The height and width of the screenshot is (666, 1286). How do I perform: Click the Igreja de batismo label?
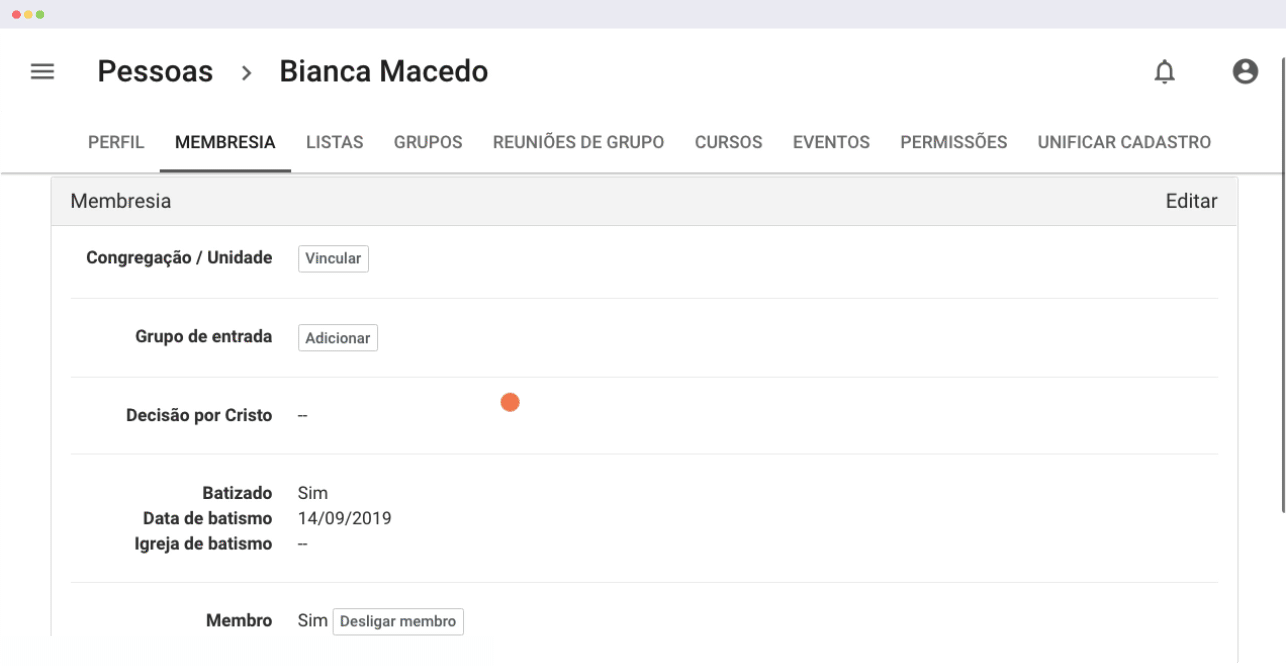click(203, 544)
